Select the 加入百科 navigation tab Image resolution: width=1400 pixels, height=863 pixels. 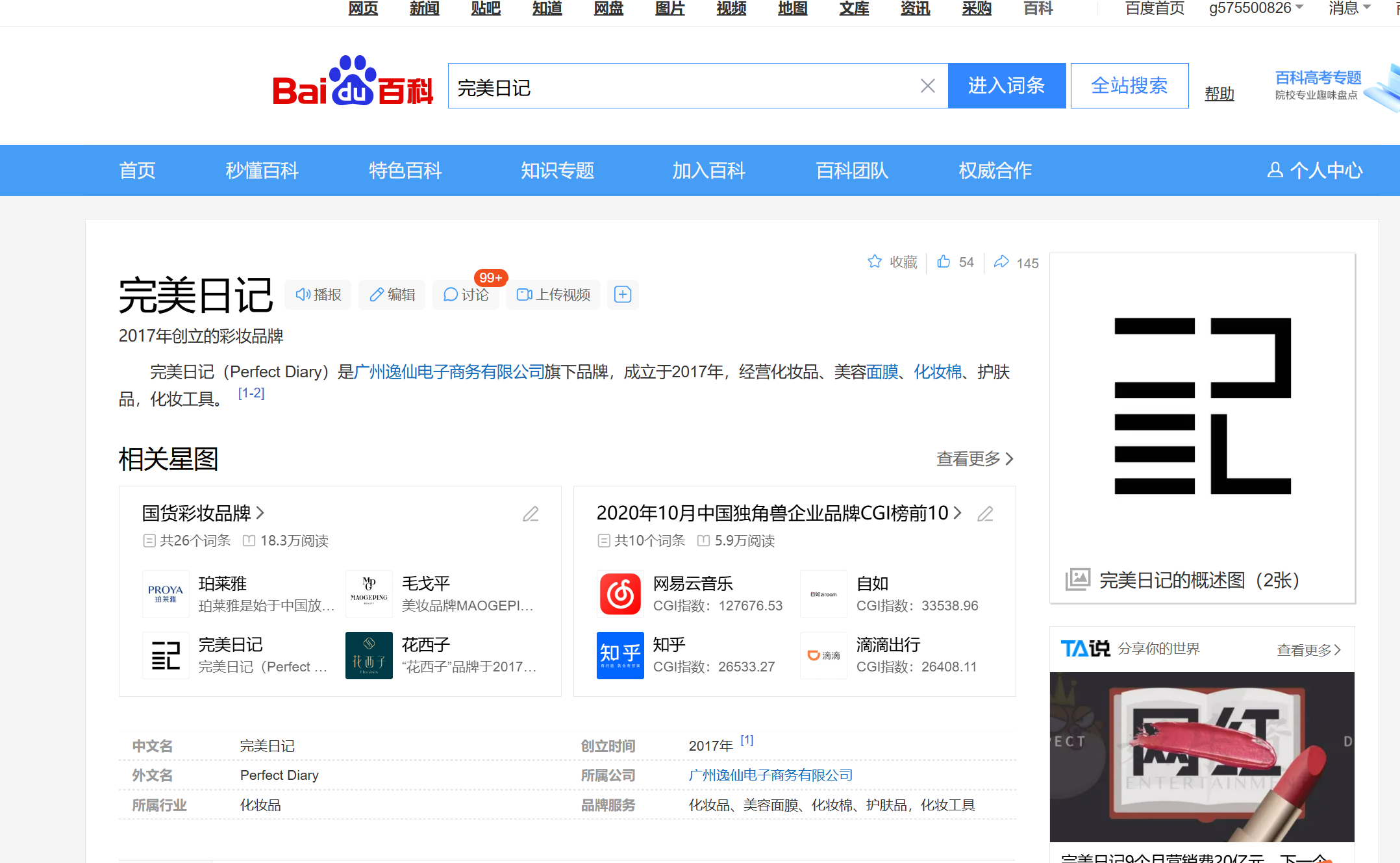(708, 170)
